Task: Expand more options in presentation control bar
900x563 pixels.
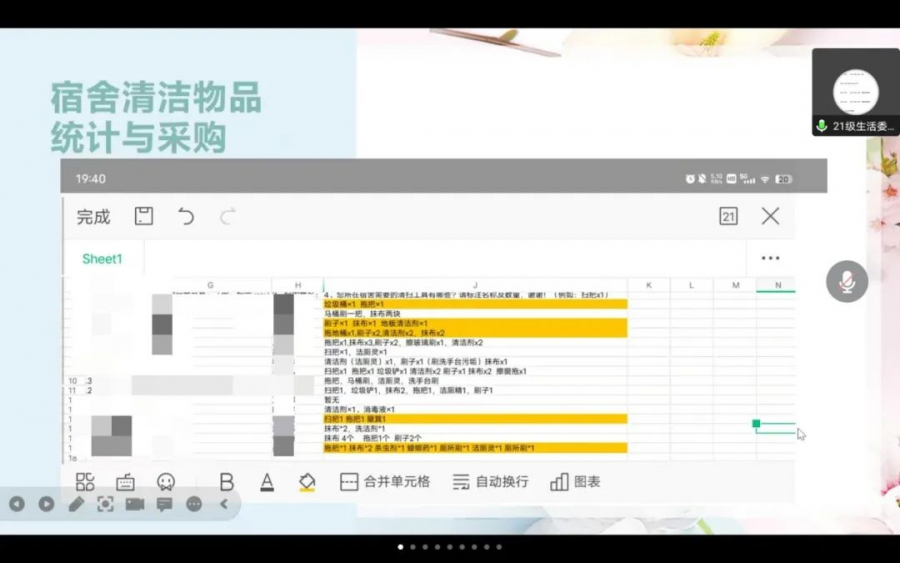Action: click(194, 504)
